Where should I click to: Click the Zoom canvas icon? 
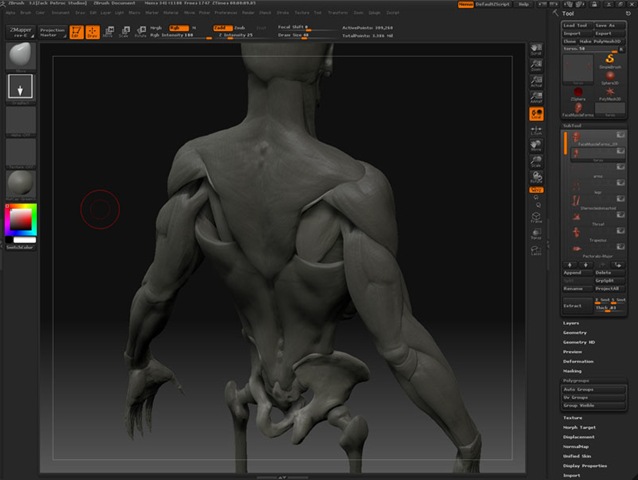(x=536, y=65)
